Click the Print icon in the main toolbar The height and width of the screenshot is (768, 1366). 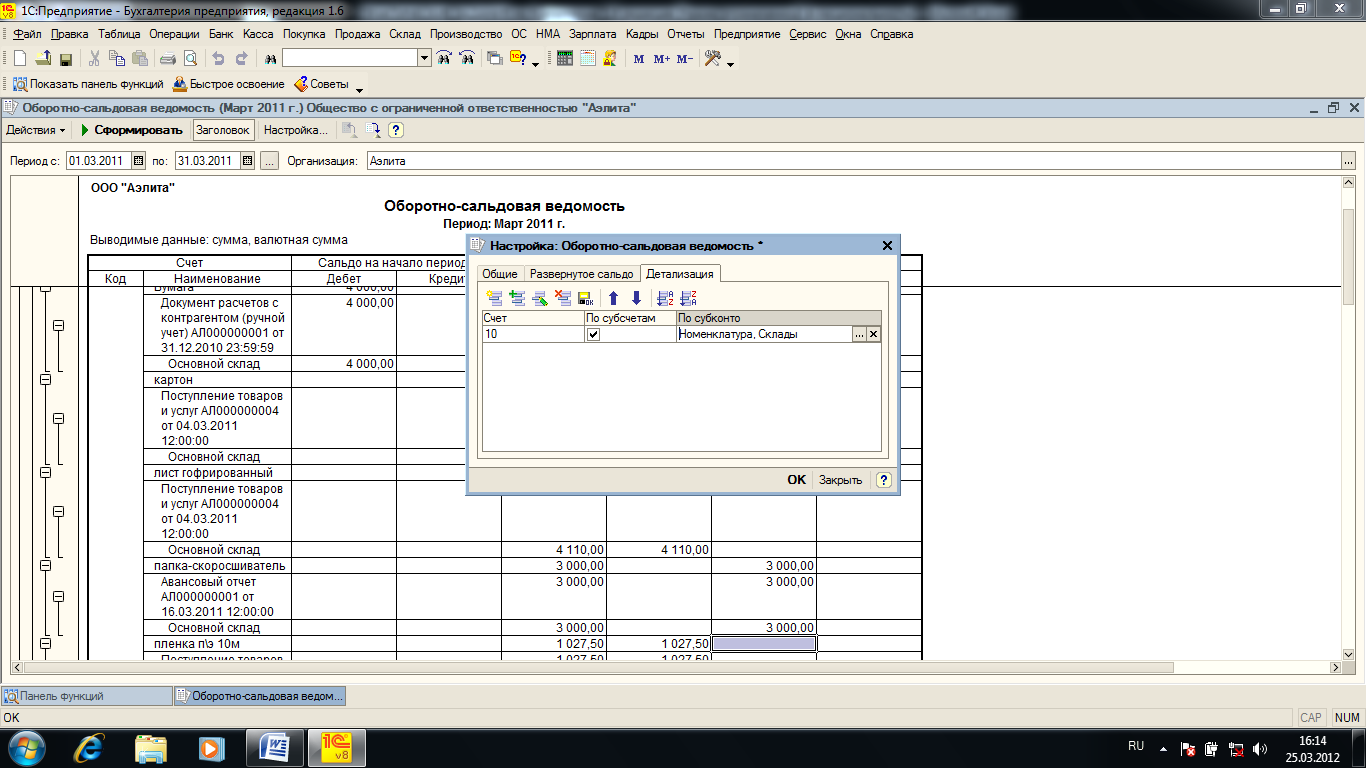click(x=169, y=59)
